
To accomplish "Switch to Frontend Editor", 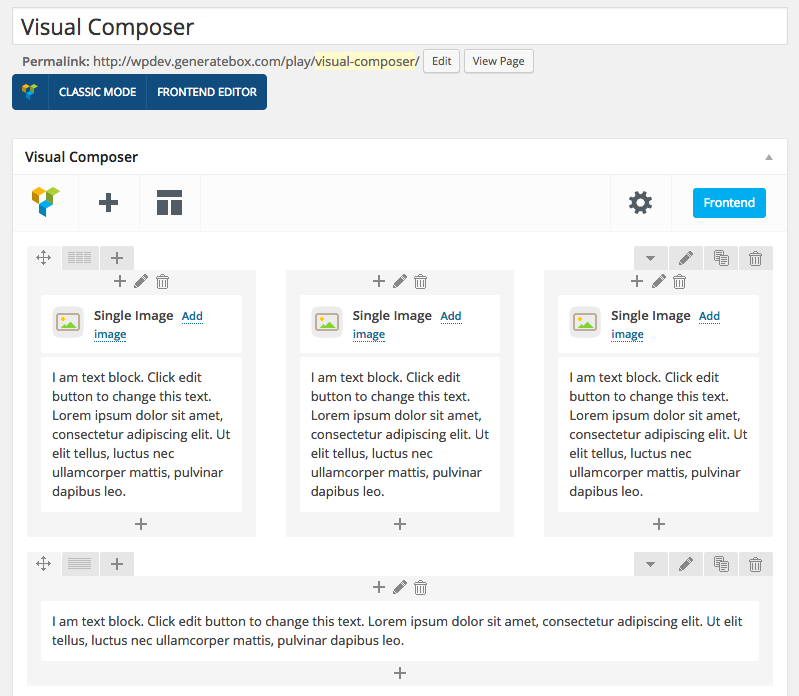I will 207,92.
